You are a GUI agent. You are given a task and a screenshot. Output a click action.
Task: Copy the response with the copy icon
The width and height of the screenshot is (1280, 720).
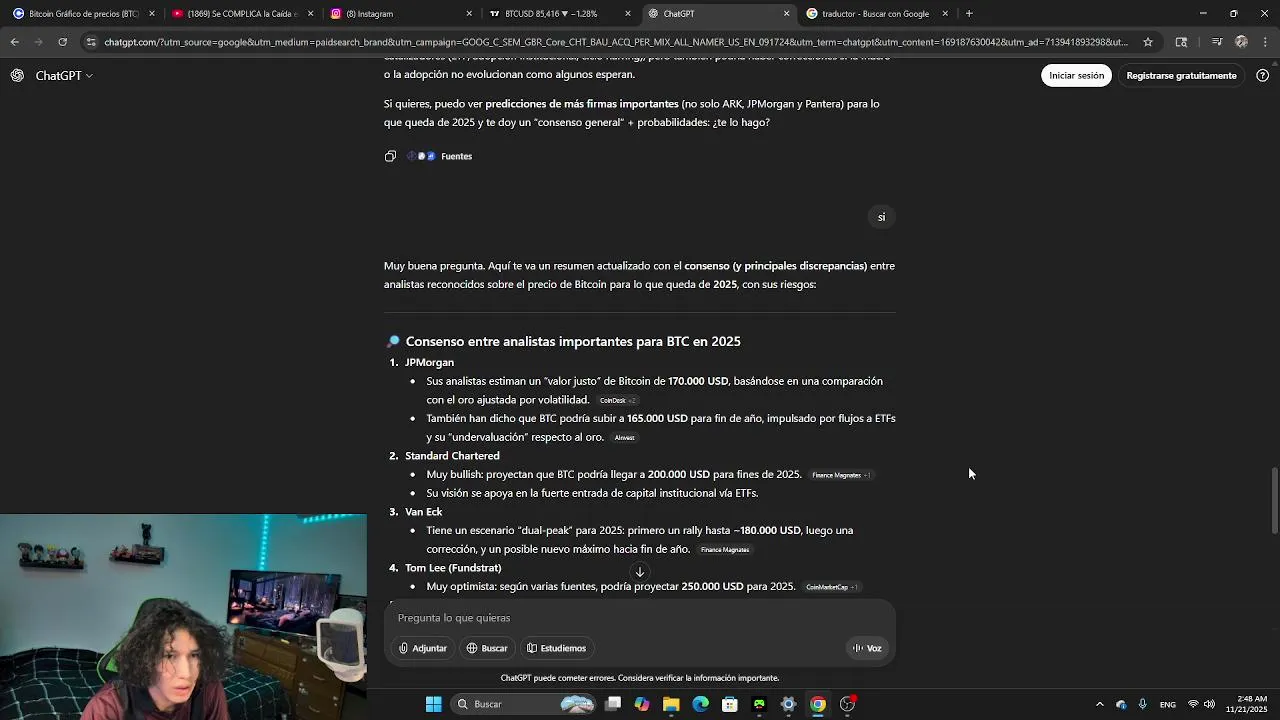coord(390,156)
